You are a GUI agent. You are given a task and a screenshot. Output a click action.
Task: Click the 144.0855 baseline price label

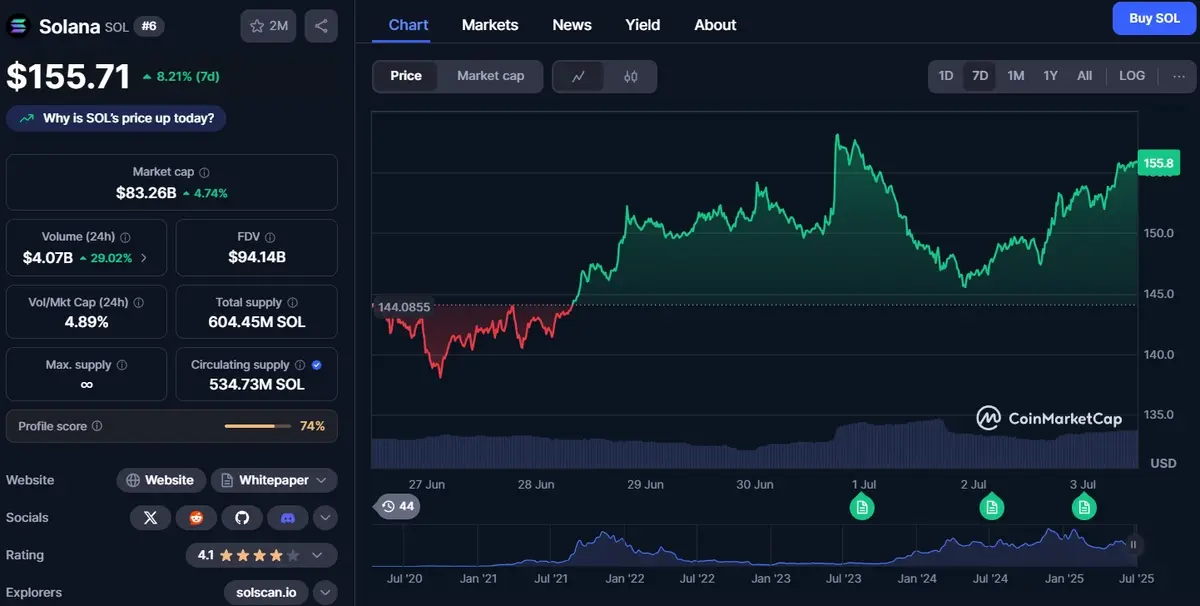point(403,307)
